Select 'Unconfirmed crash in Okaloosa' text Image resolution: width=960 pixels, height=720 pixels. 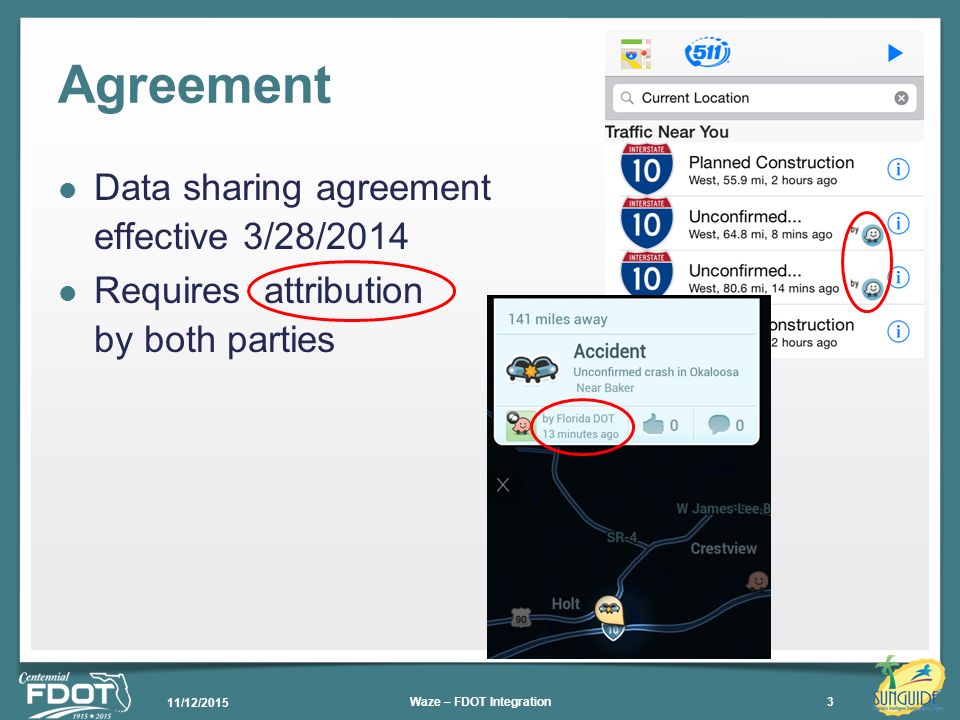click(x=656, y=372)
